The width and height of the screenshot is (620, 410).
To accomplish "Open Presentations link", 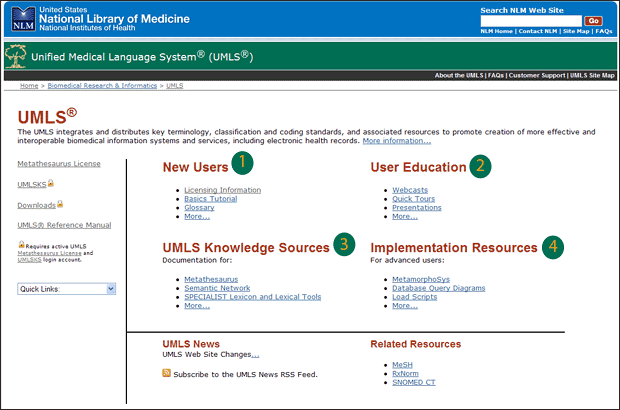I will click(417, 208).
